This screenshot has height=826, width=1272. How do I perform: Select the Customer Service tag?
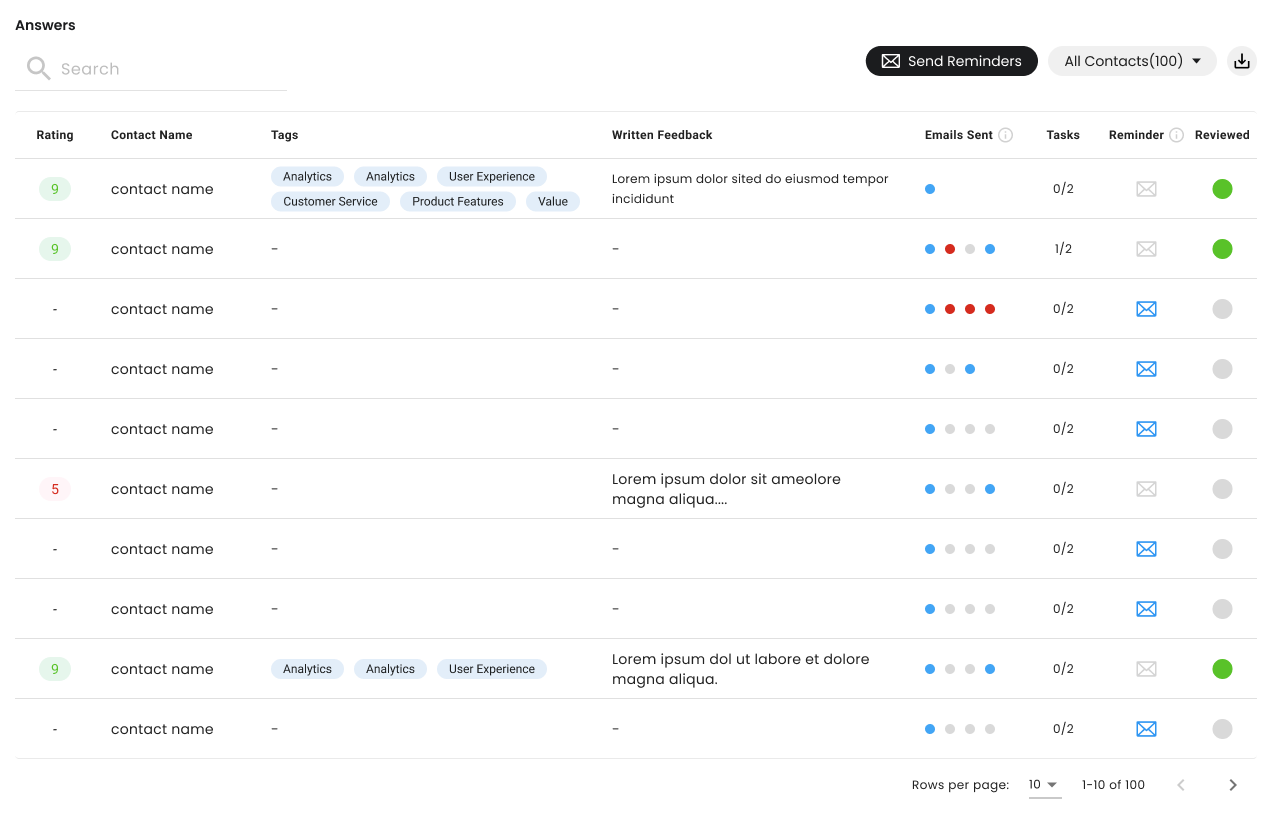(x=330, y=201)
